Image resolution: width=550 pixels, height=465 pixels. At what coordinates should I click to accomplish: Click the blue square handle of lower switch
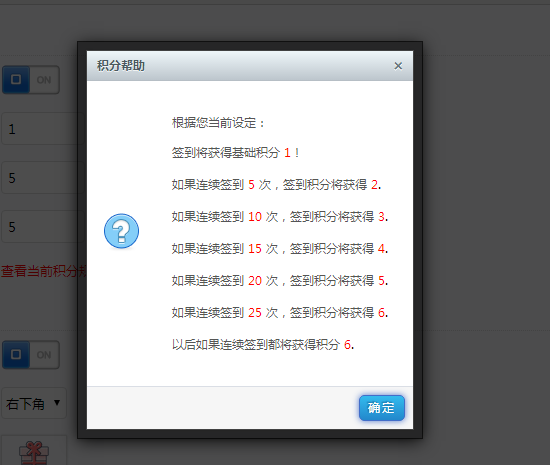coord(16,355)
